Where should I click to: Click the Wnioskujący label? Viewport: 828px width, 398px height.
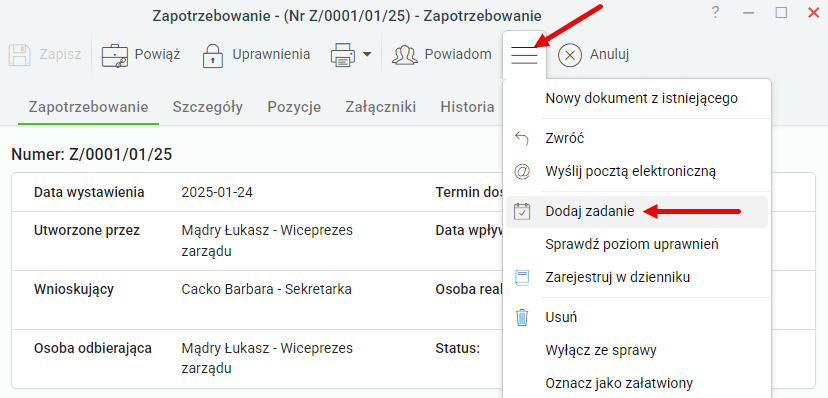pyautogui.click(x=74, y=289)
